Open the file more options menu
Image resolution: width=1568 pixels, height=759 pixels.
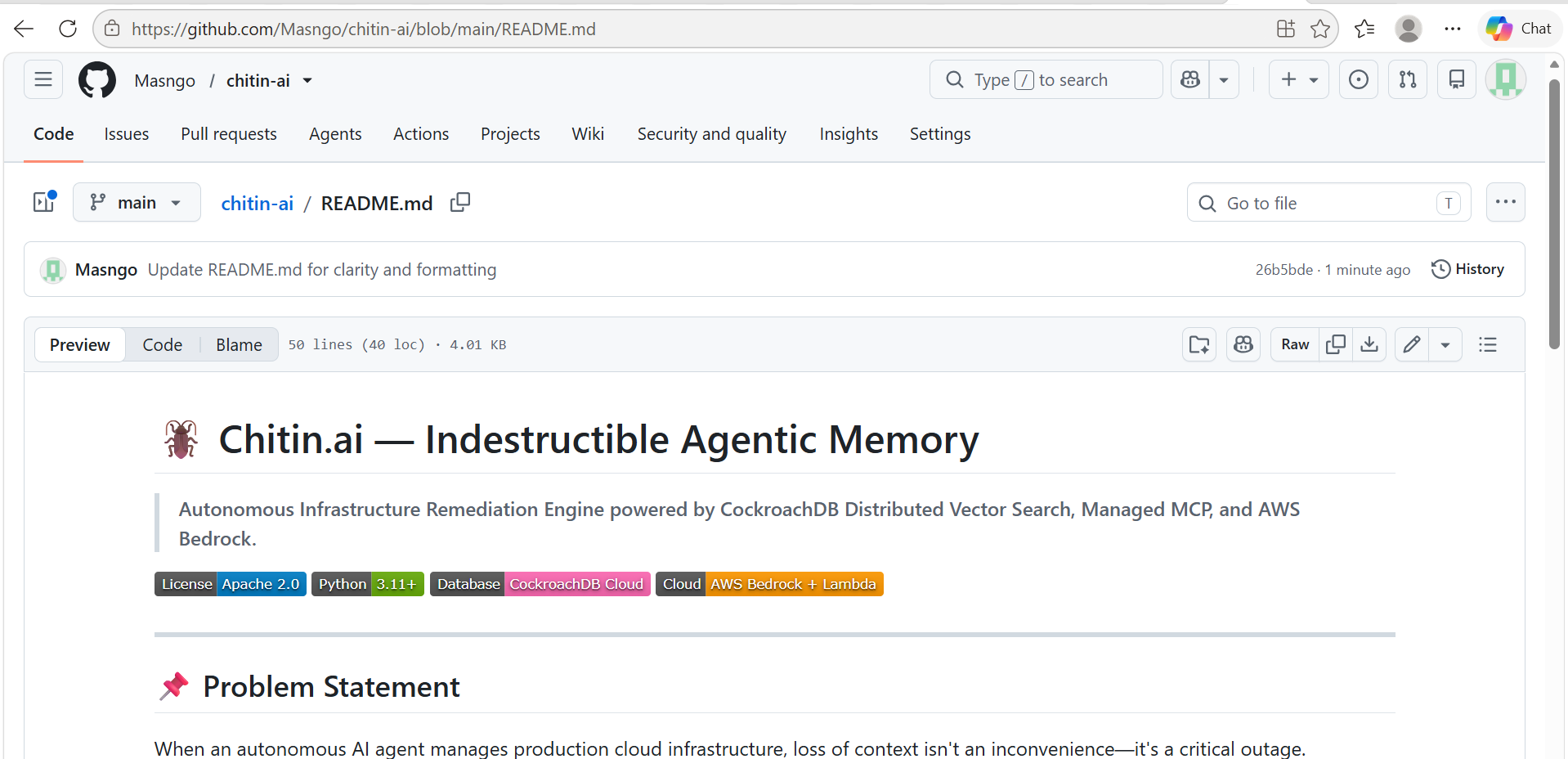click(1506, 202)
